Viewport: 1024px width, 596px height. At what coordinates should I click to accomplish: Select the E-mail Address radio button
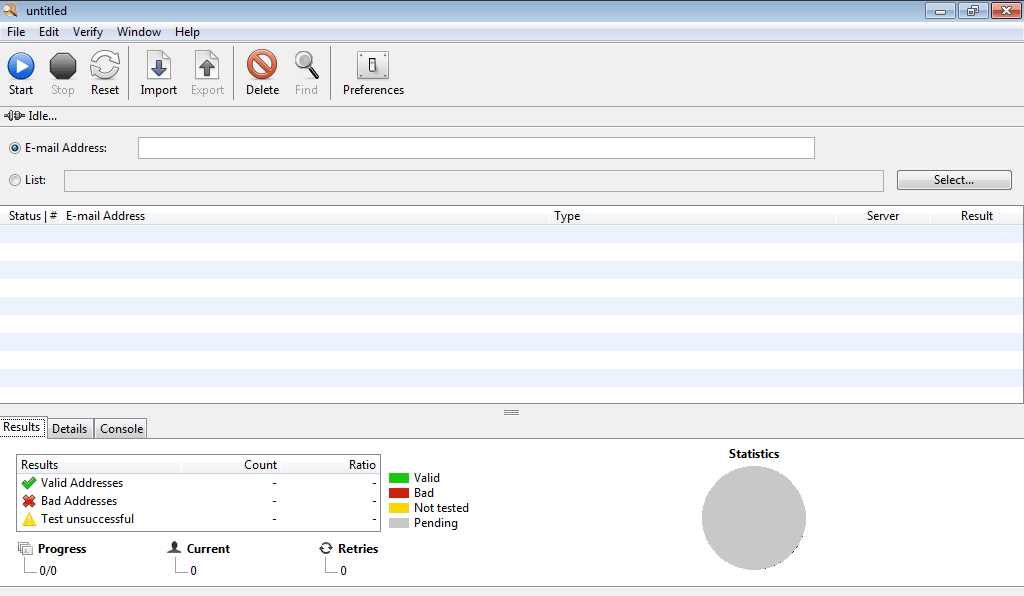pyautogui.click(x=15, y=148)
